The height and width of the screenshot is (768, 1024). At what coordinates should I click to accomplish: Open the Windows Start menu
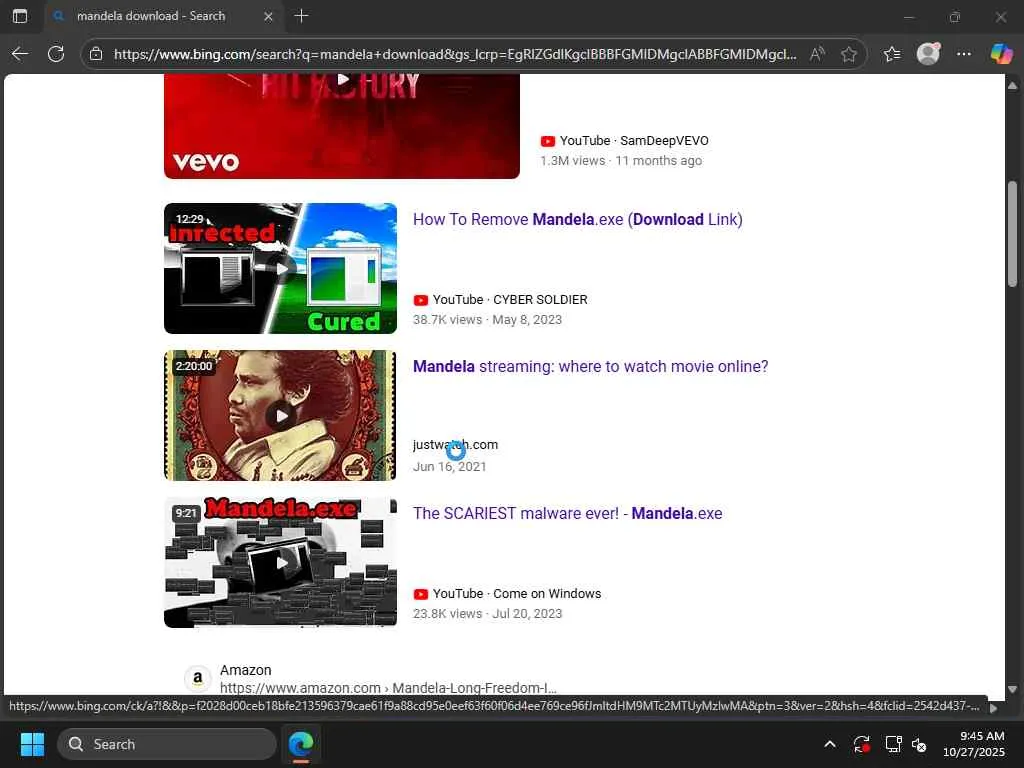[32, 744]
